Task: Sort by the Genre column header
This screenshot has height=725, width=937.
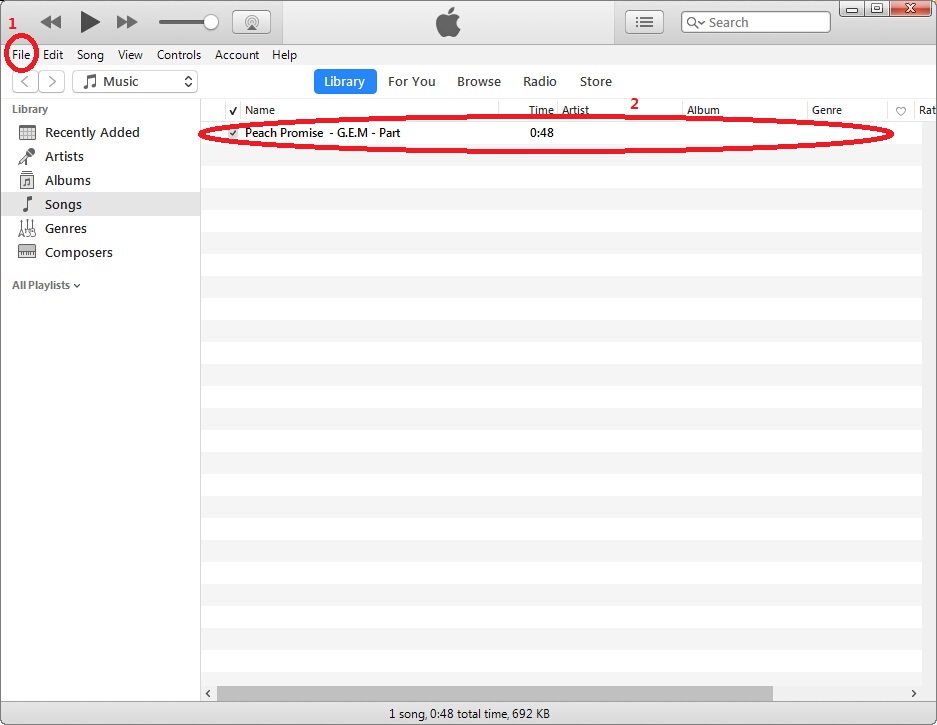Action: tap(847, 111)
